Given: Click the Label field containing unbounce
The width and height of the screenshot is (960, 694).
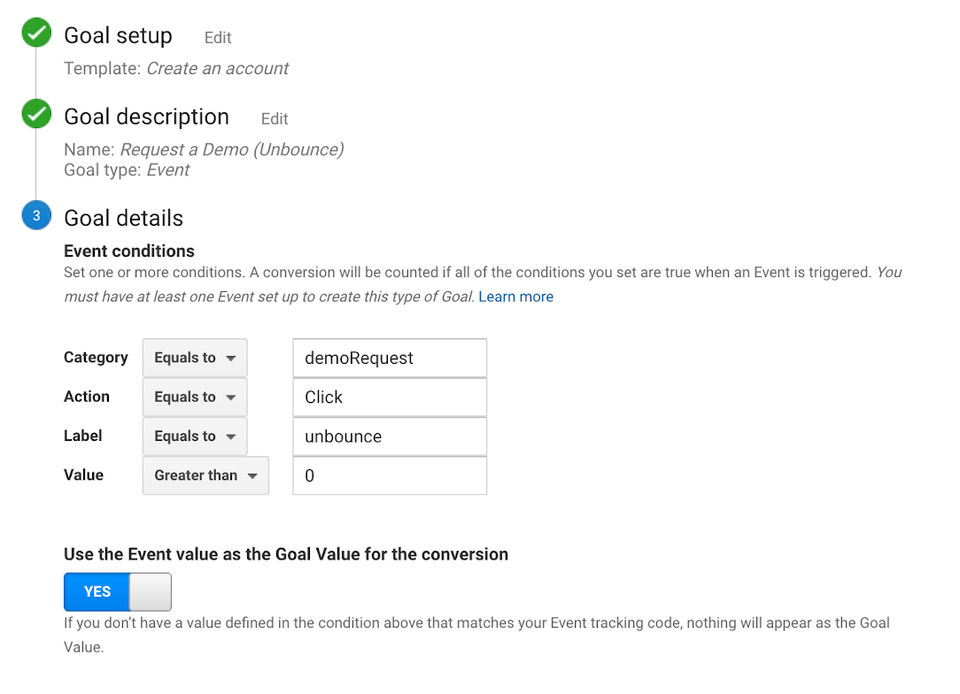Looking at the screenshot, I should pyautogui.click(x=389, y=436).
